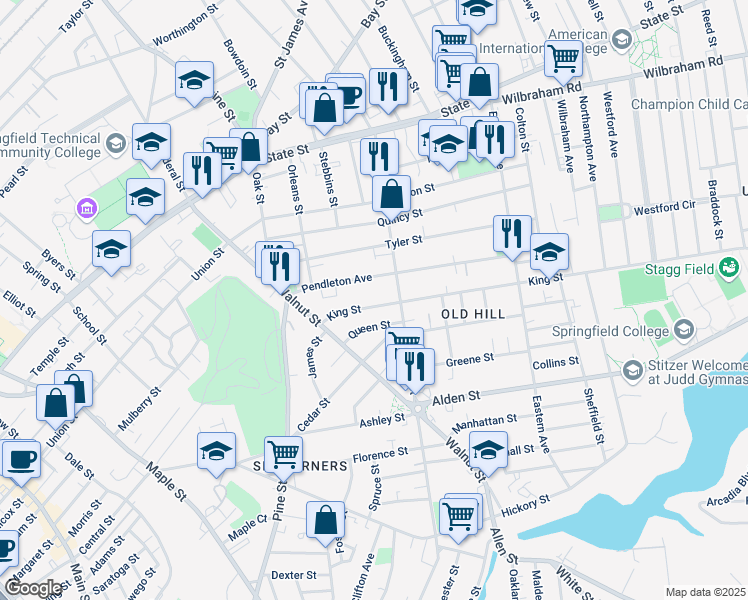This screenshot has height=600, width=748.
Task: Click the shopping bag marker above Quincy St
Action: [x=392, y=195]
